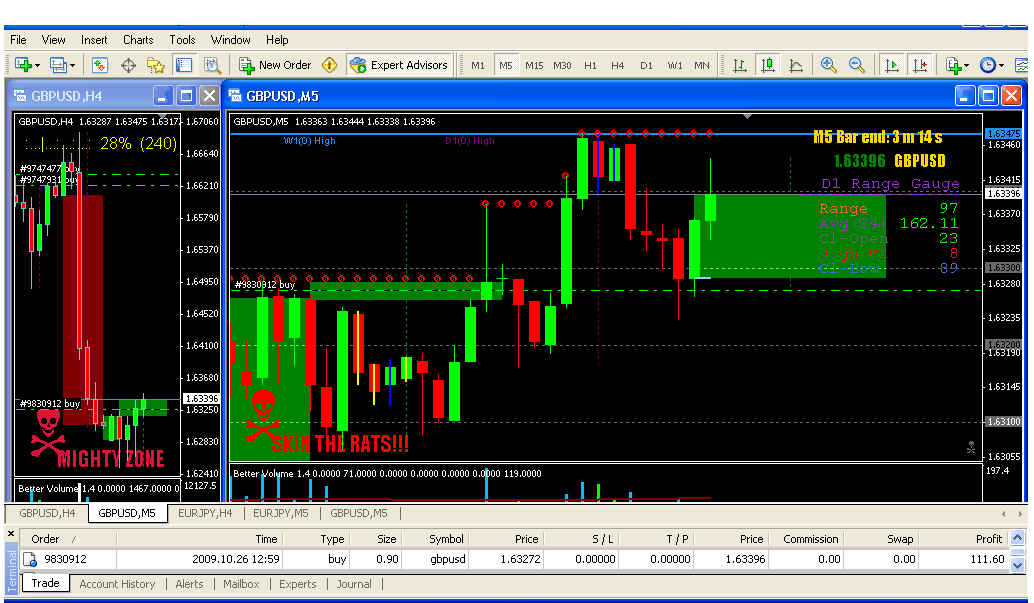
Task: Click the New Order button
Action: pos(275,65)
